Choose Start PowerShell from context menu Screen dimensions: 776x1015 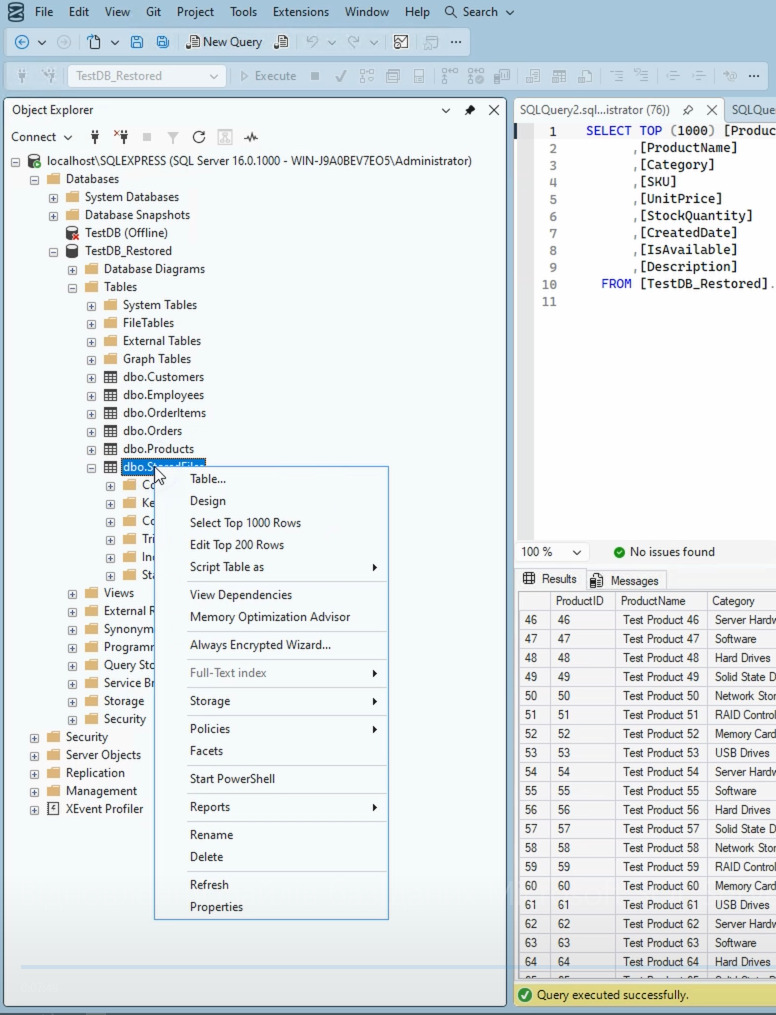(x=232, y=779)
